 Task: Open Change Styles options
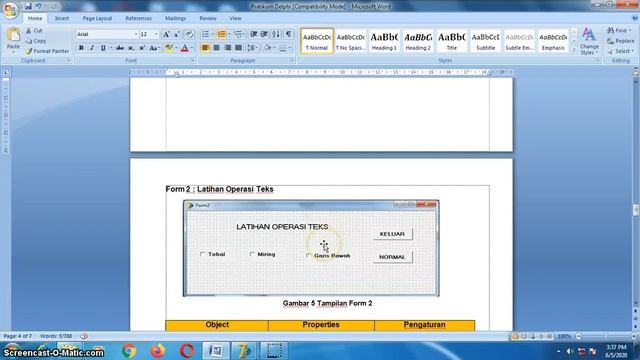tap(589, 41)
